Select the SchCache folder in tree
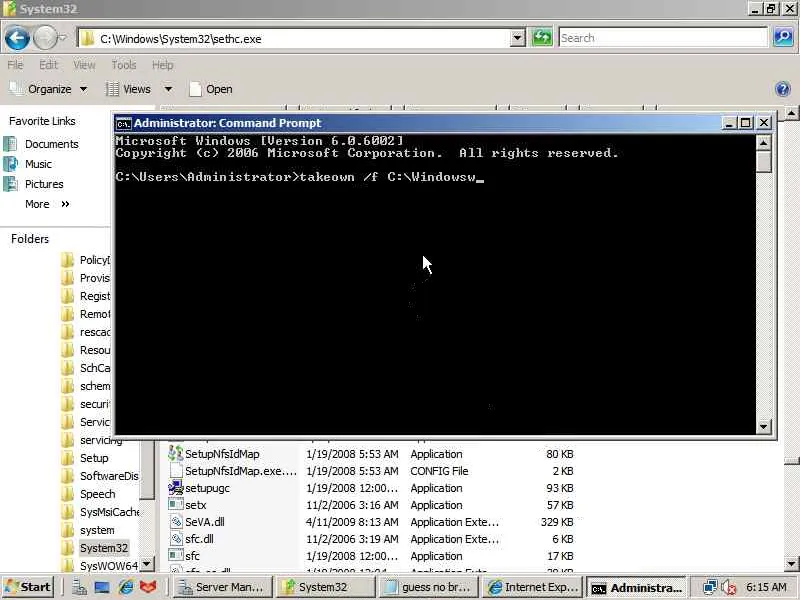800x600 pixels. coord(95,368)
